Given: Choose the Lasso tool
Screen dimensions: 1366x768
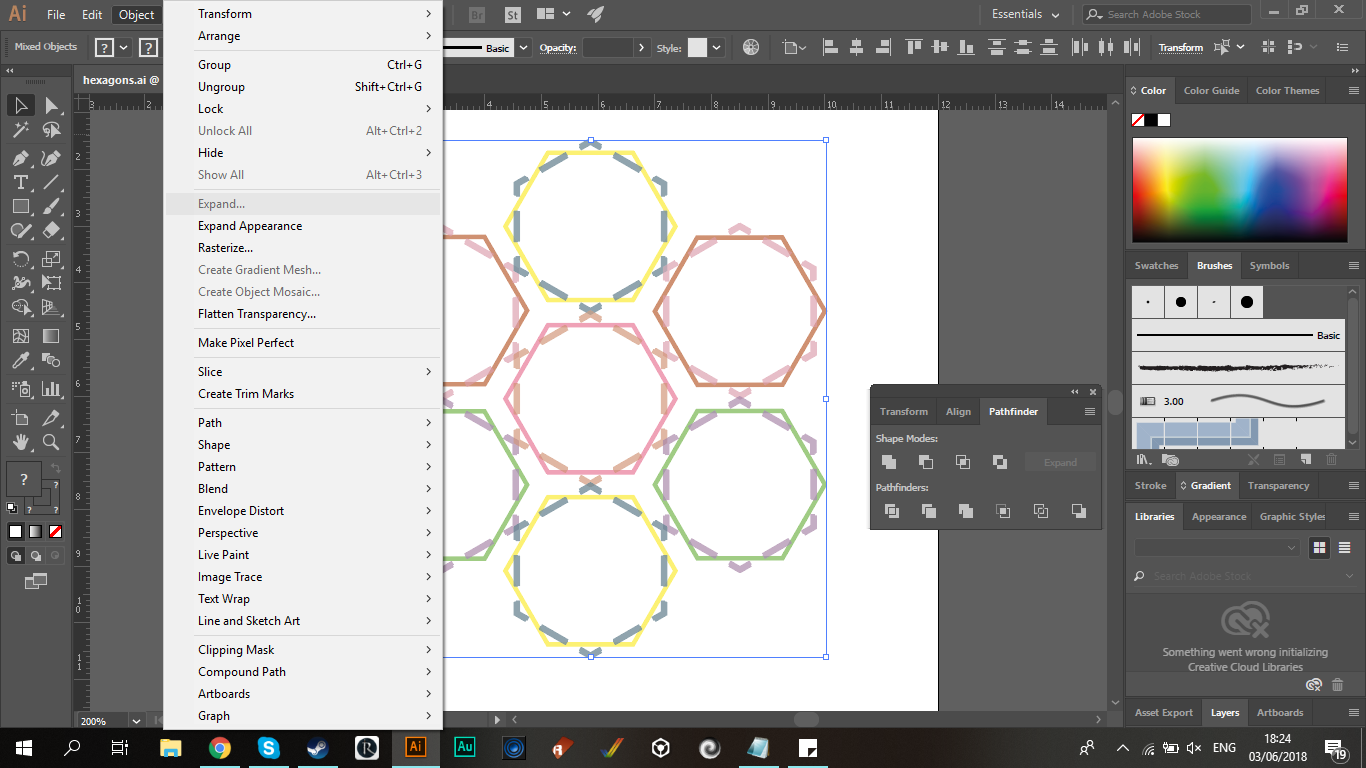Looking at the screenshot, I should 51,130.
